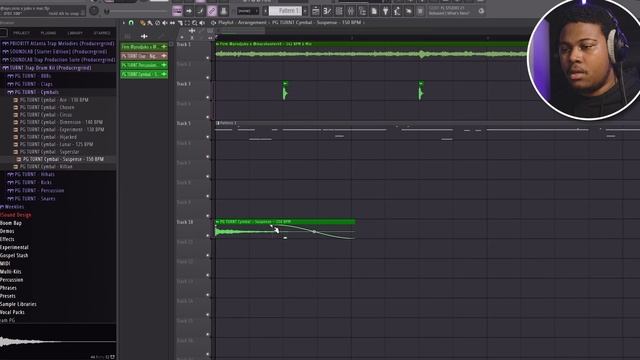
Task: Click the highlighted pink view button in main toolbar
Action: (212, 11)
